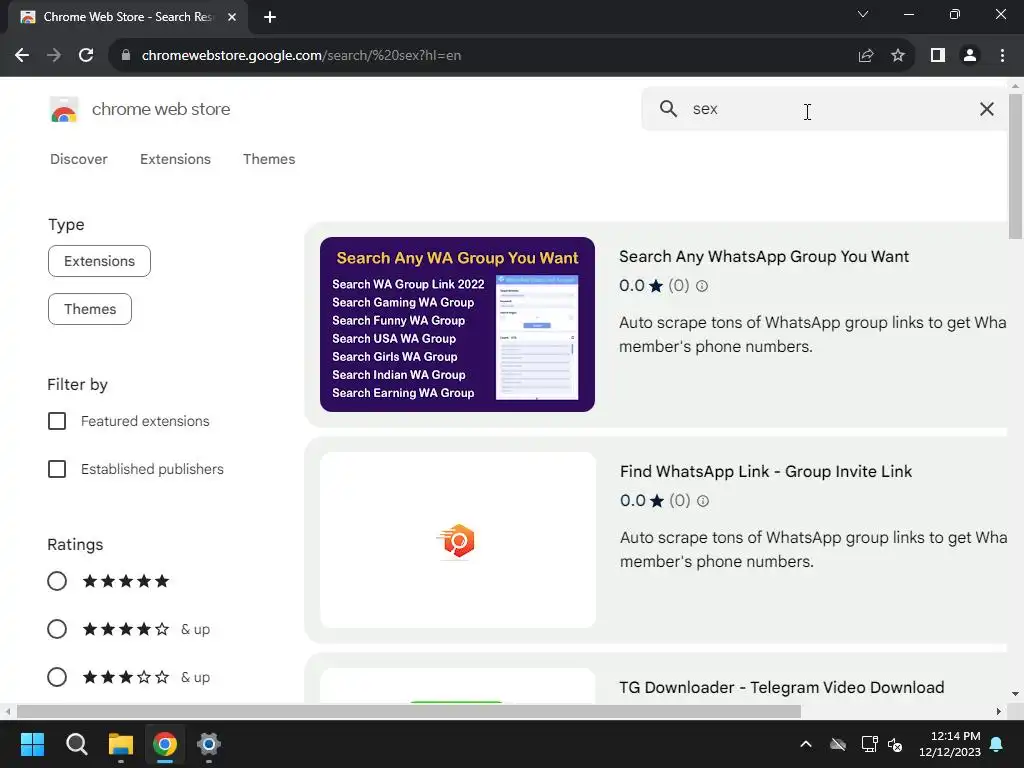The height and width of the screenshot is (768, 1024).
Task: Open Windows taskbar search
Action: point(76,744)
